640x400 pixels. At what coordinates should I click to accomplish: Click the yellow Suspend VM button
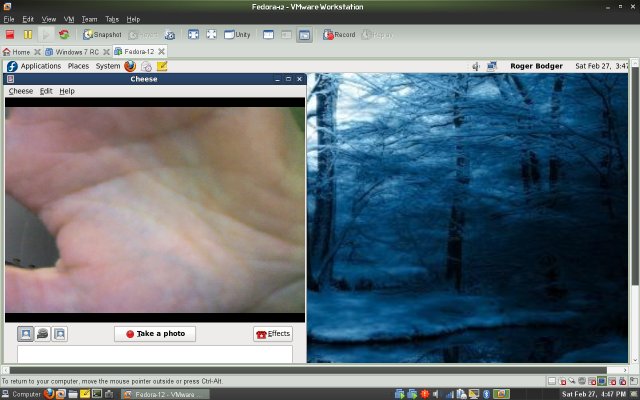coord(28,35)
